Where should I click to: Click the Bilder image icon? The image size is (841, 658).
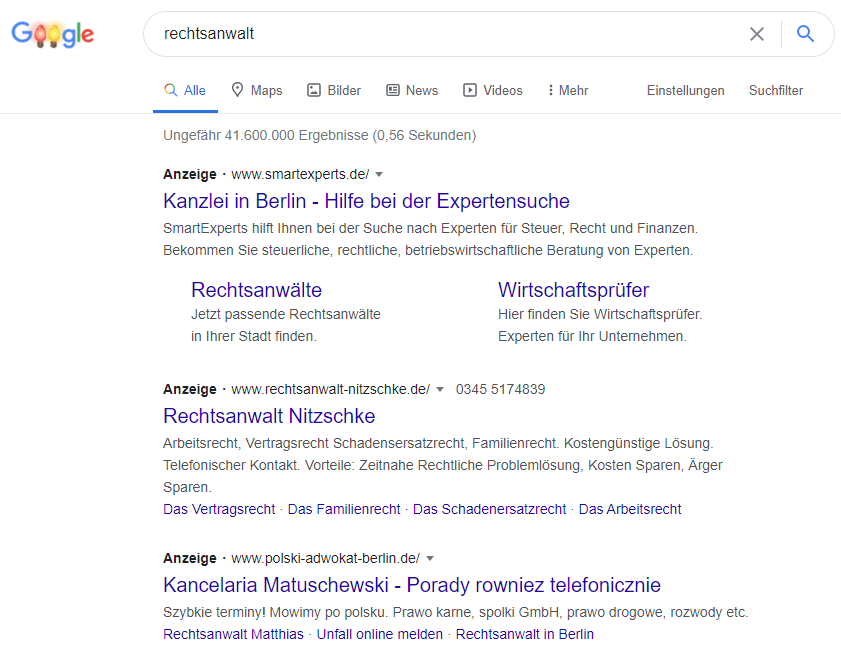[314, 90]
